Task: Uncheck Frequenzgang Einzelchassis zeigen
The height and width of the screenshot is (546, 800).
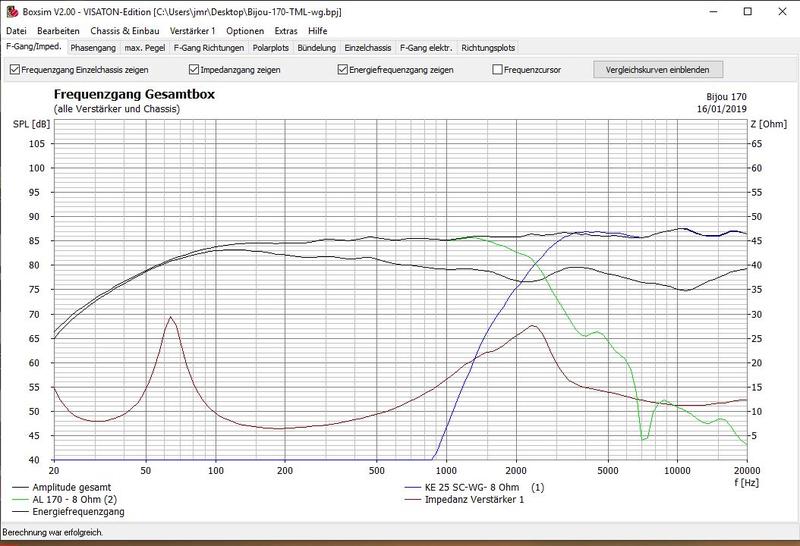Action: click(x=14, y=70)
